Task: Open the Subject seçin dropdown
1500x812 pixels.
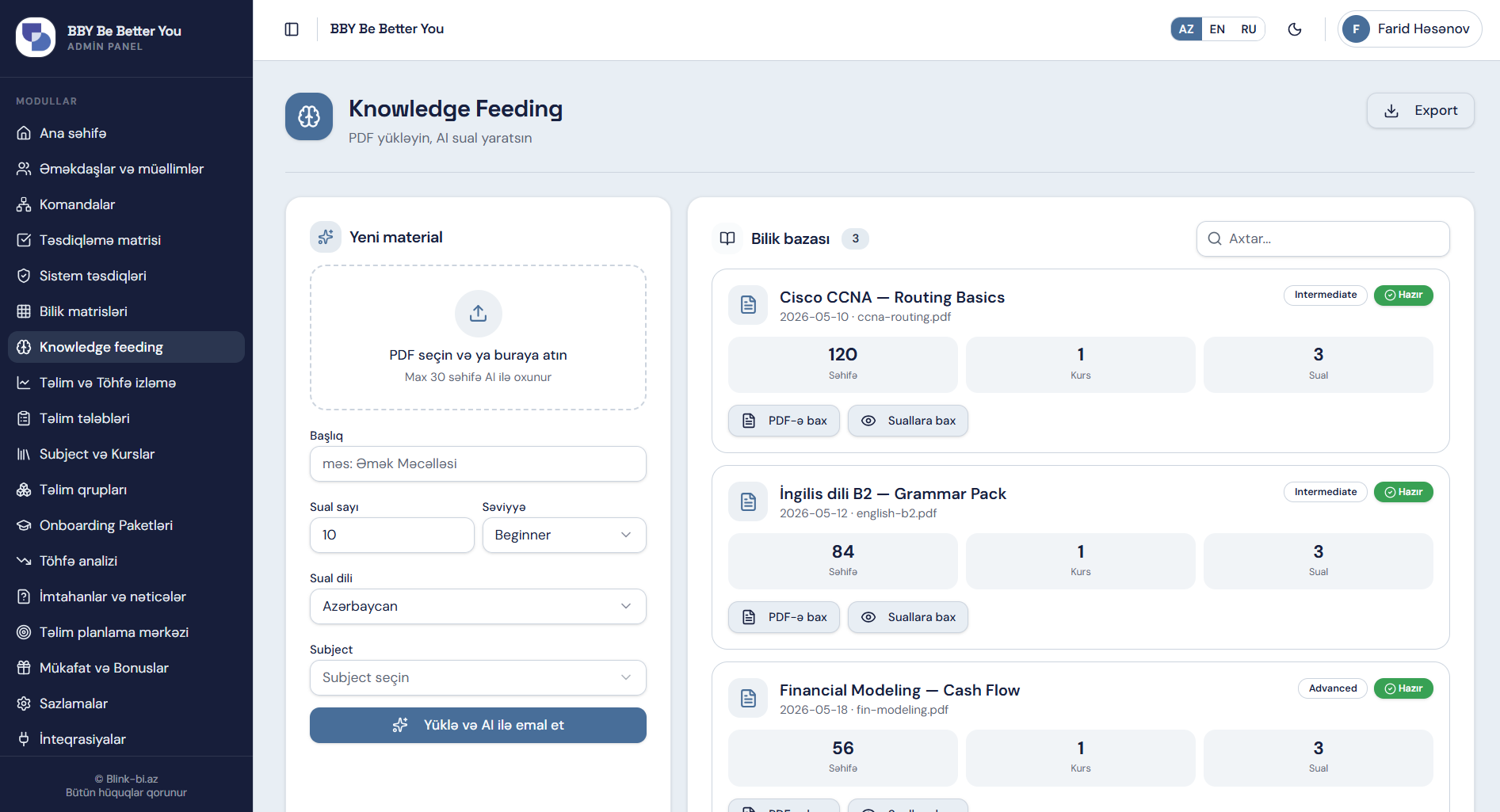Action: click(x=478, y=678)
